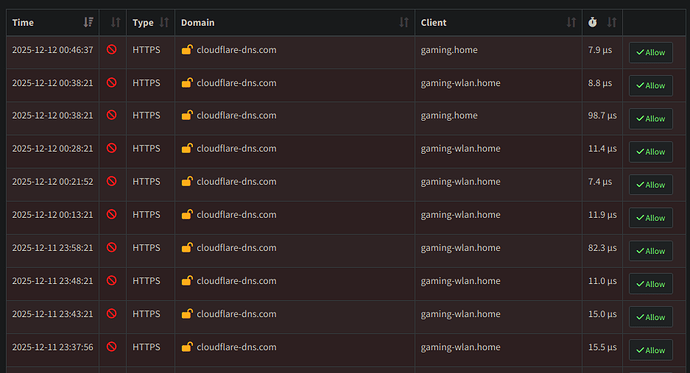Image resolution: width=690 pixels, height=373 pixels.
Task: Click the Time column header label
Action: coord(23,22)
